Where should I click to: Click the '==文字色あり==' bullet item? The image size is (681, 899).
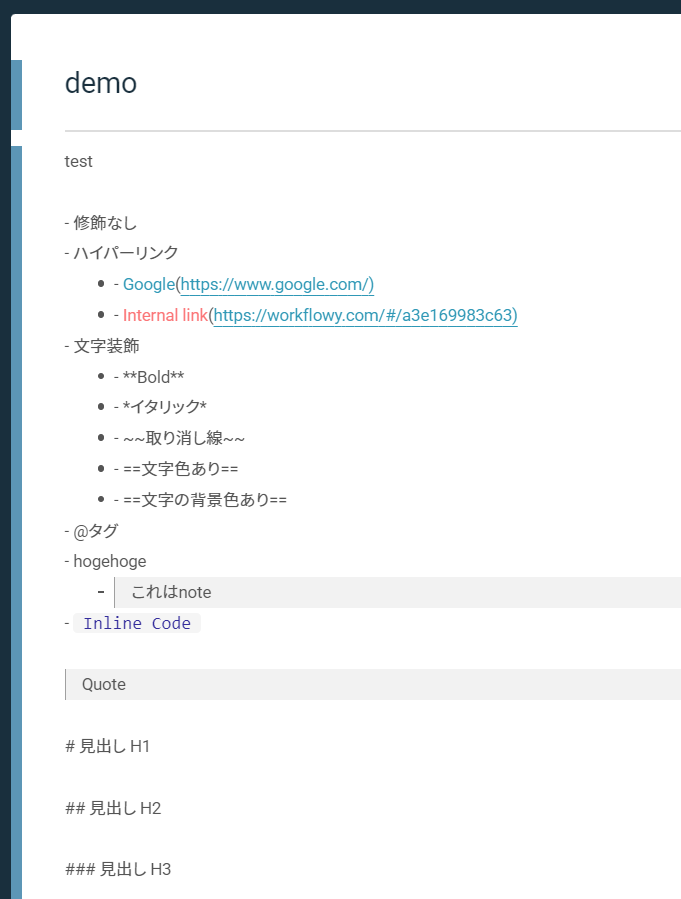[x=176, y=469]
